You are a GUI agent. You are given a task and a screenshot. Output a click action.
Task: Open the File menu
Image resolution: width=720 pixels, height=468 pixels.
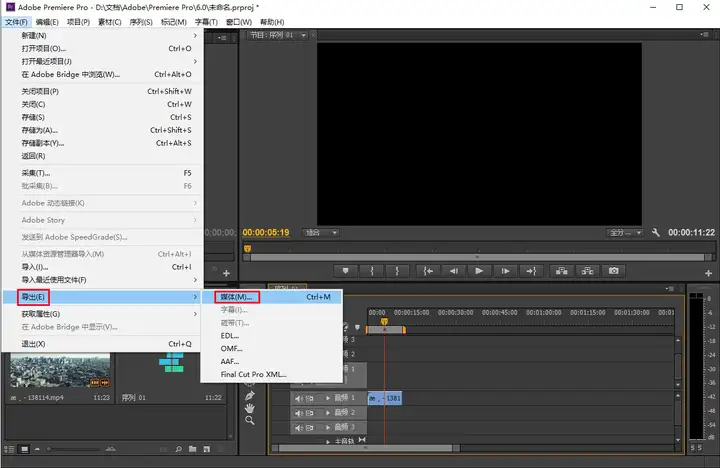point(16,22)
